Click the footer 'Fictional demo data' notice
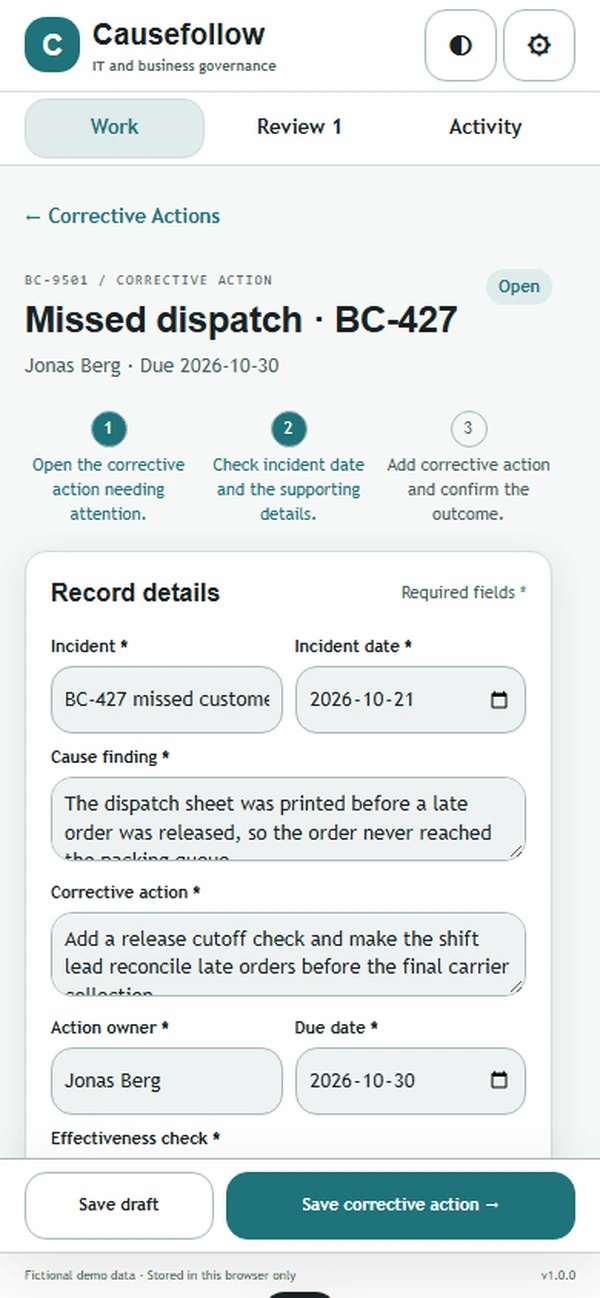 coord(160,1275)
